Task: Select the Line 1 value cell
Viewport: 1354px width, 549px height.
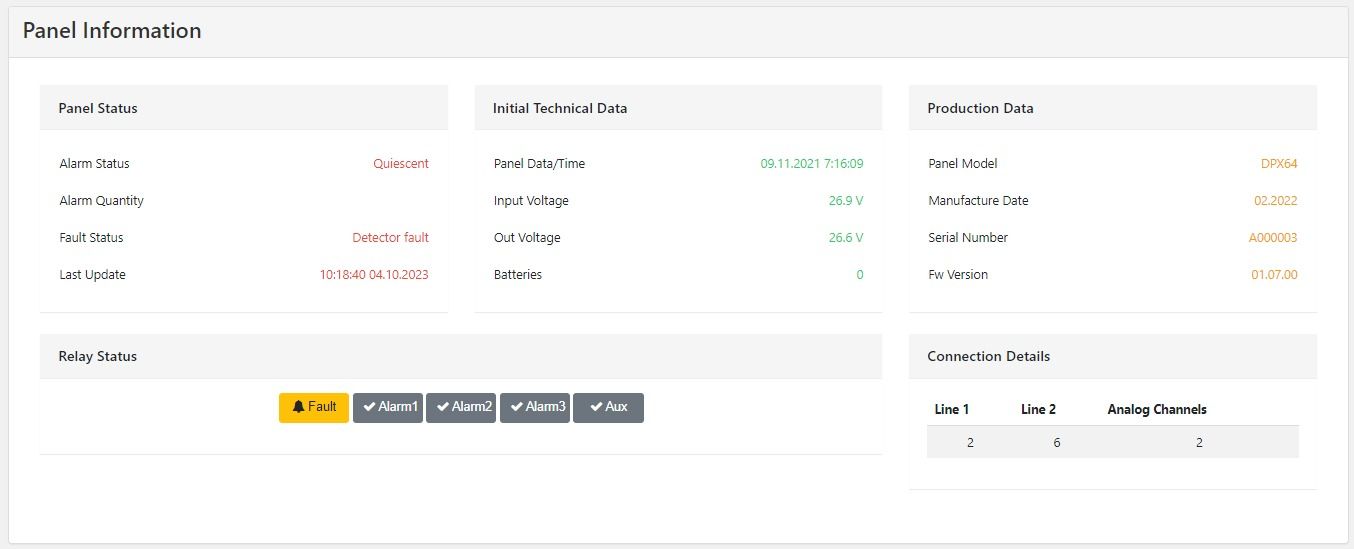Action: tap(970, 442)
